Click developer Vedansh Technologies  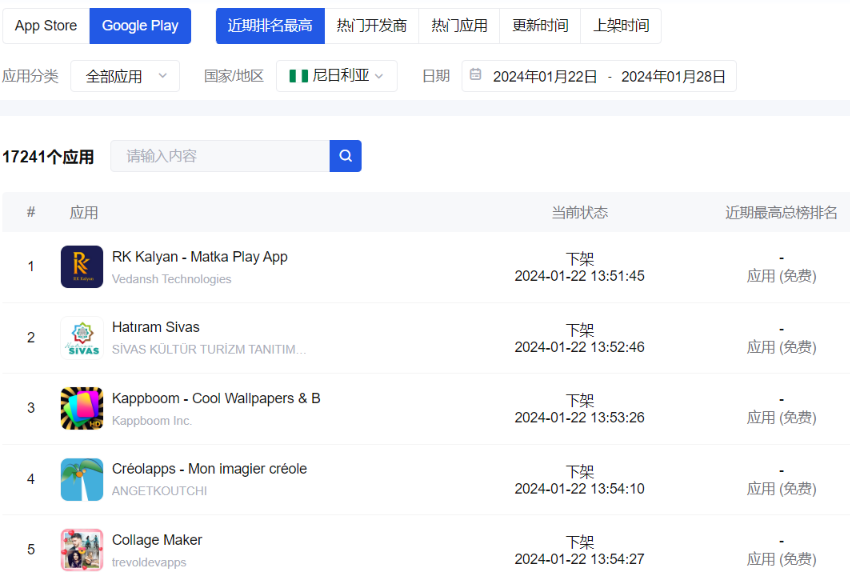coord(171,279)
